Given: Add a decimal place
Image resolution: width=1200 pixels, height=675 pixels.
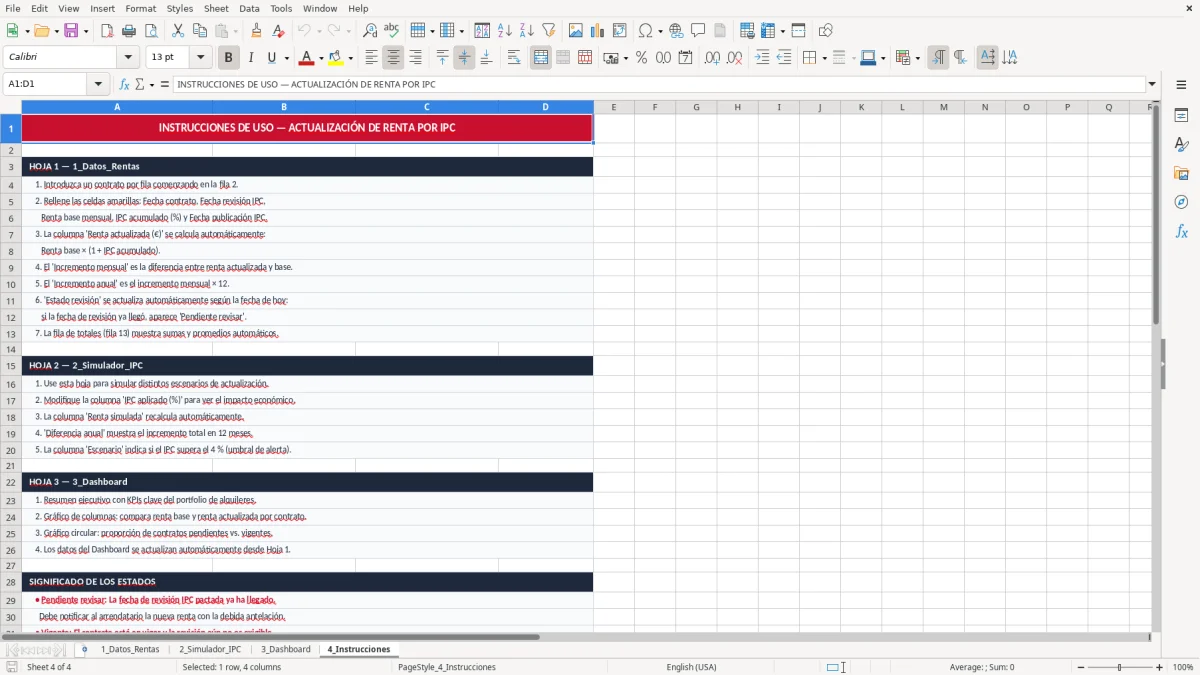Looking at the screenshot, I should pos(712,58).
